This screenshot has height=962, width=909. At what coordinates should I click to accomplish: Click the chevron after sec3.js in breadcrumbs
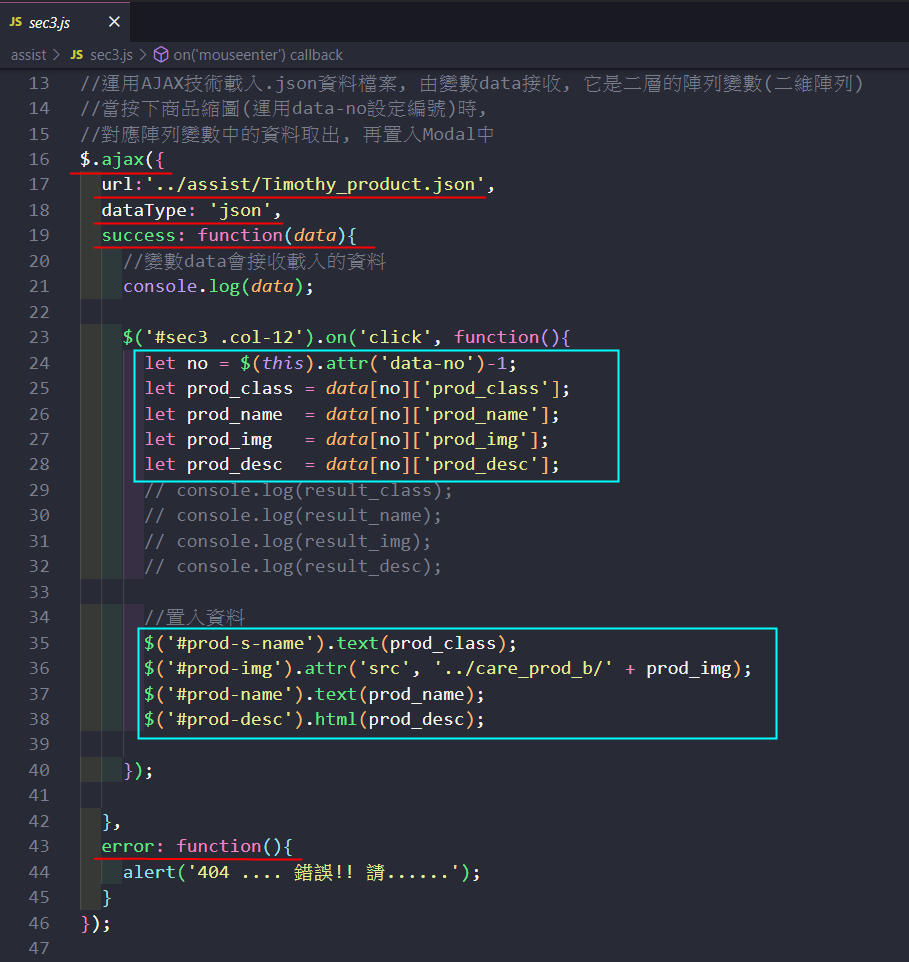142,55
